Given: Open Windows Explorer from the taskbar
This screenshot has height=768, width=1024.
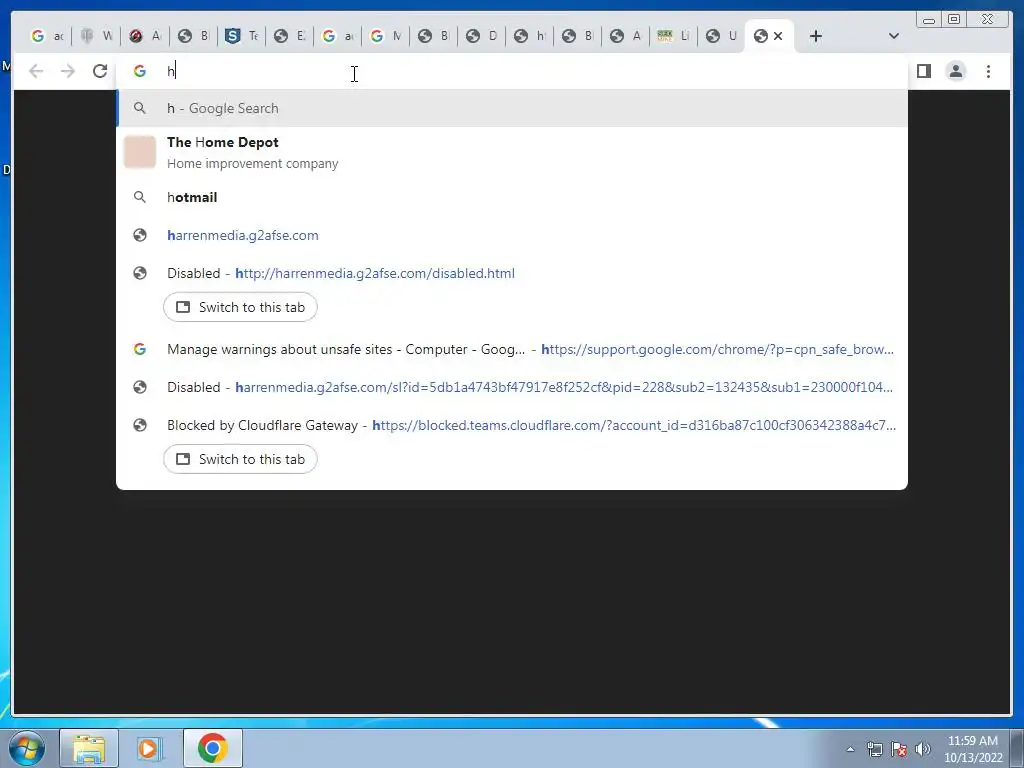Looking at the screenshot, I should [89, 748].
